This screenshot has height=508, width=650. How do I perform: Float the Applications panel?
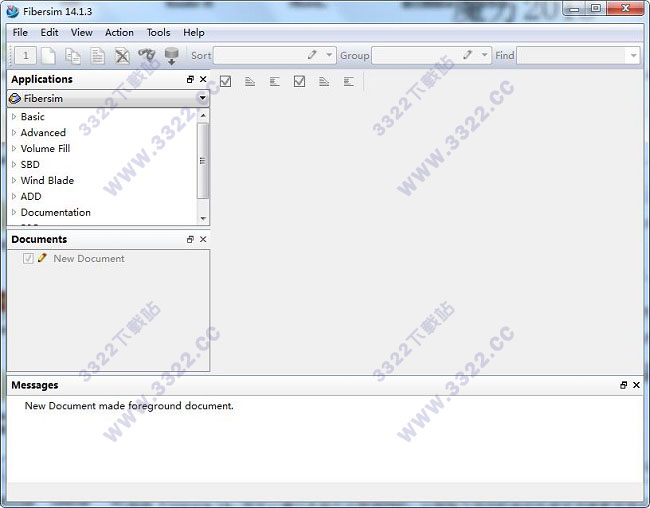coord(190,79)
